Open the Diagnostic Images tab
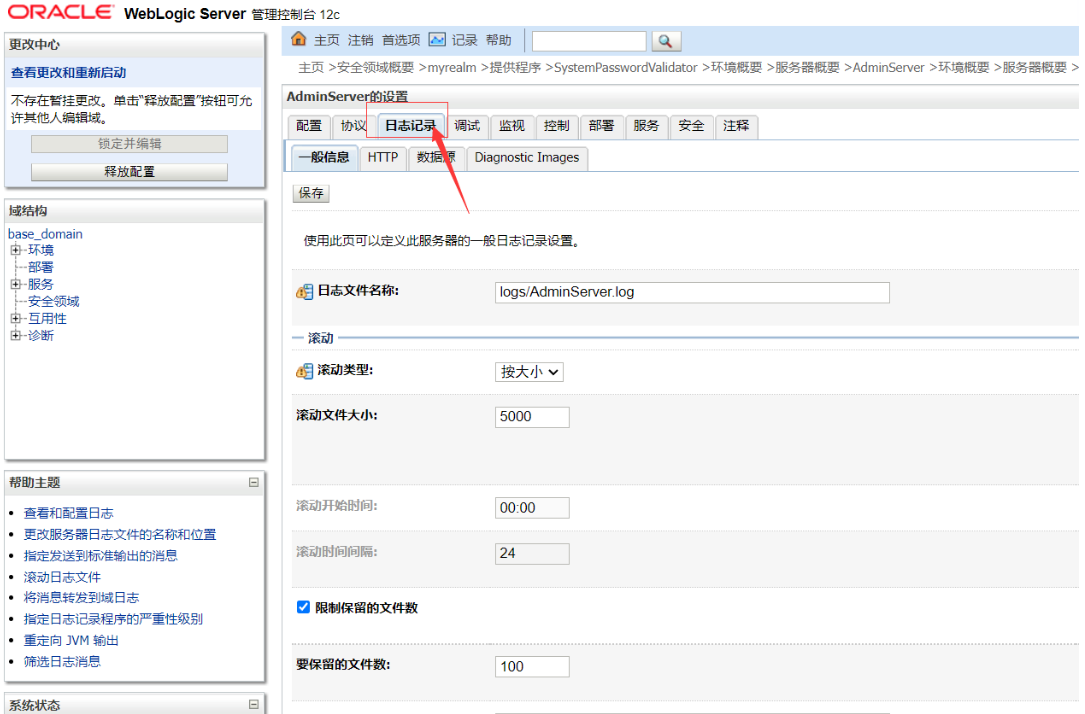This screenshot has height=714, width=1085. 526,158
